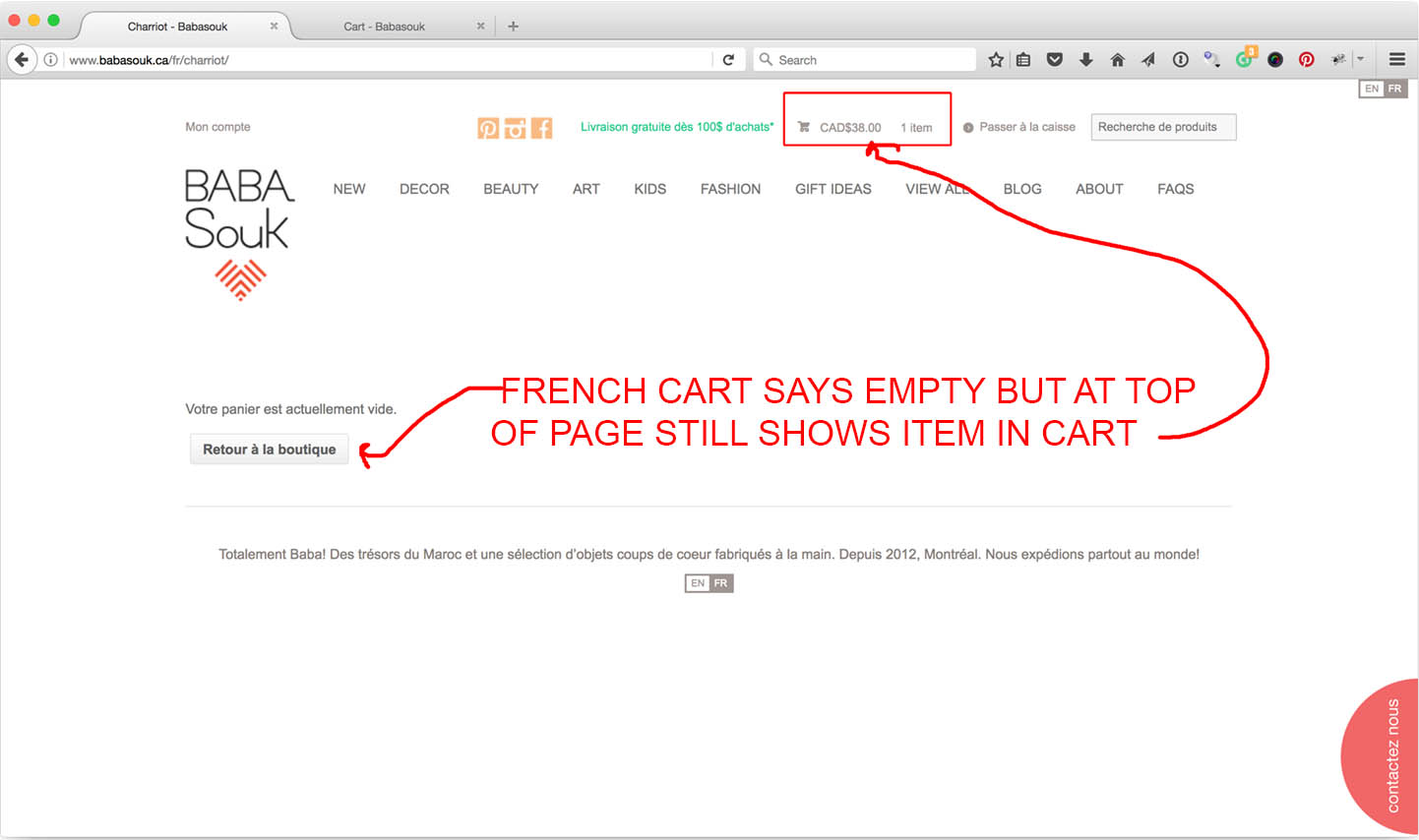Click Retour à la boutique button
Viewport: 1419px width, 840px height.
tap(270, 450)
